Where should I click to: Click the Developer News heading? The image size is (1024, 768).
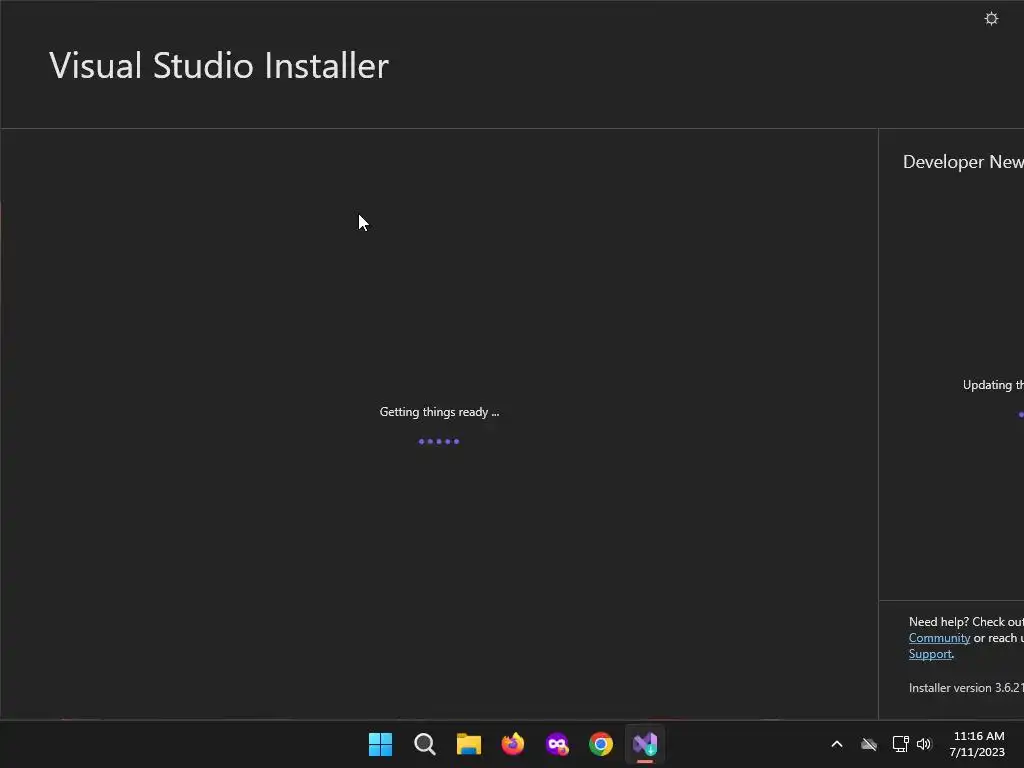[963, 162]
